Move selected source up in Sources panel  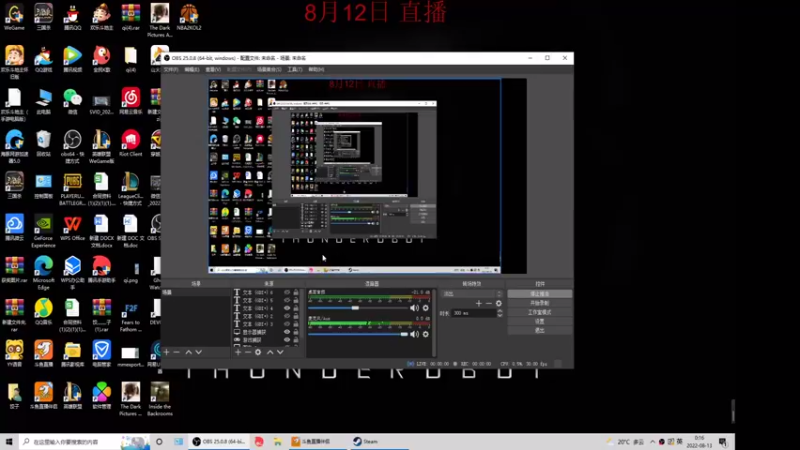click(270, 352)
